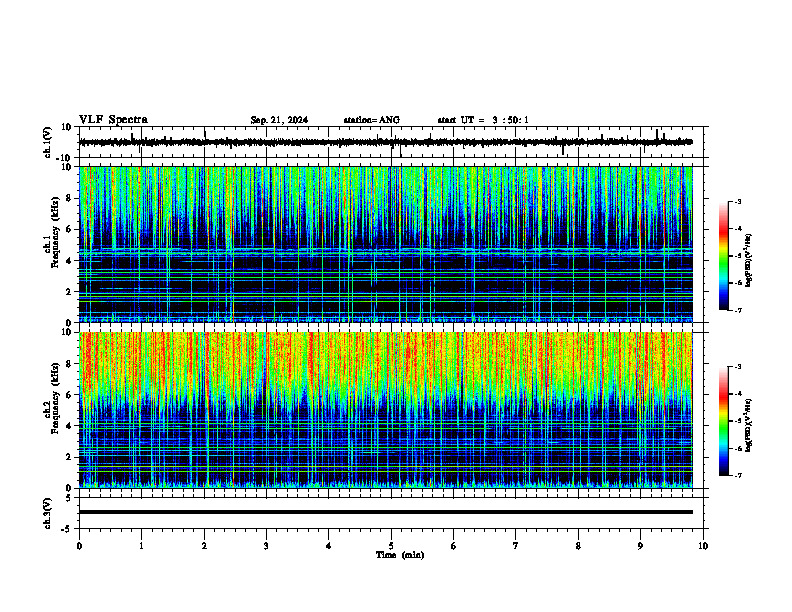
Task: Click the vertical log PSD label beside ch.1 colorbar
Action: 749,260
